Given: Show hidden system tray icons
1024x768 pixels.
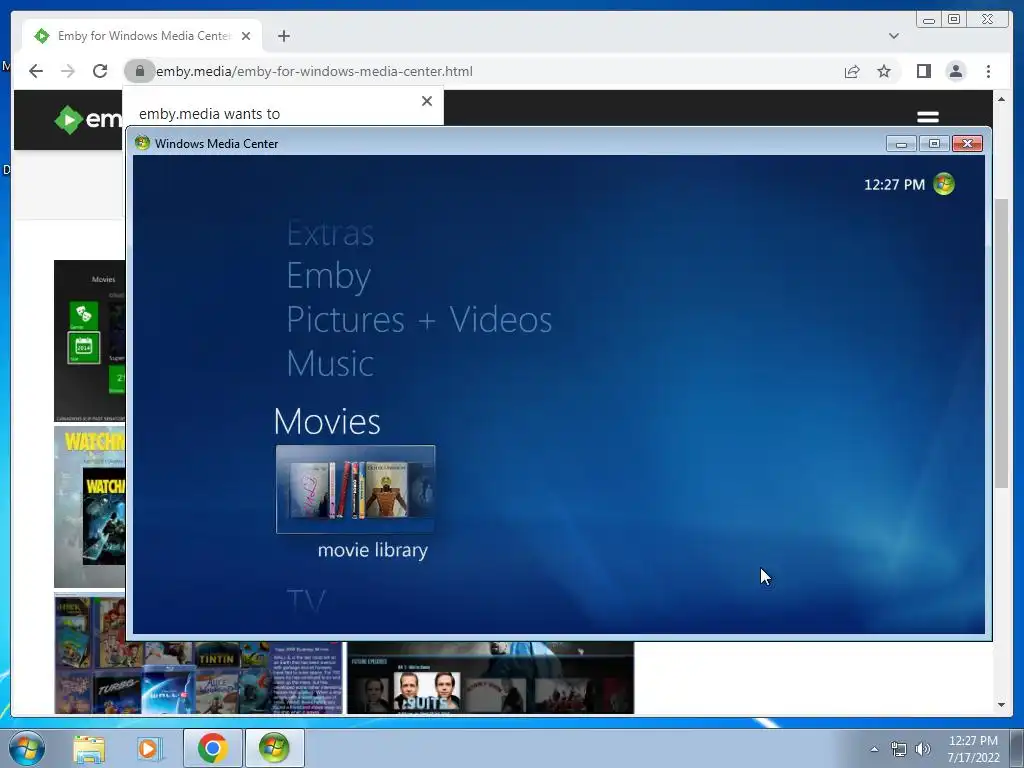Looking at the screenshot, I should (874, 749).
